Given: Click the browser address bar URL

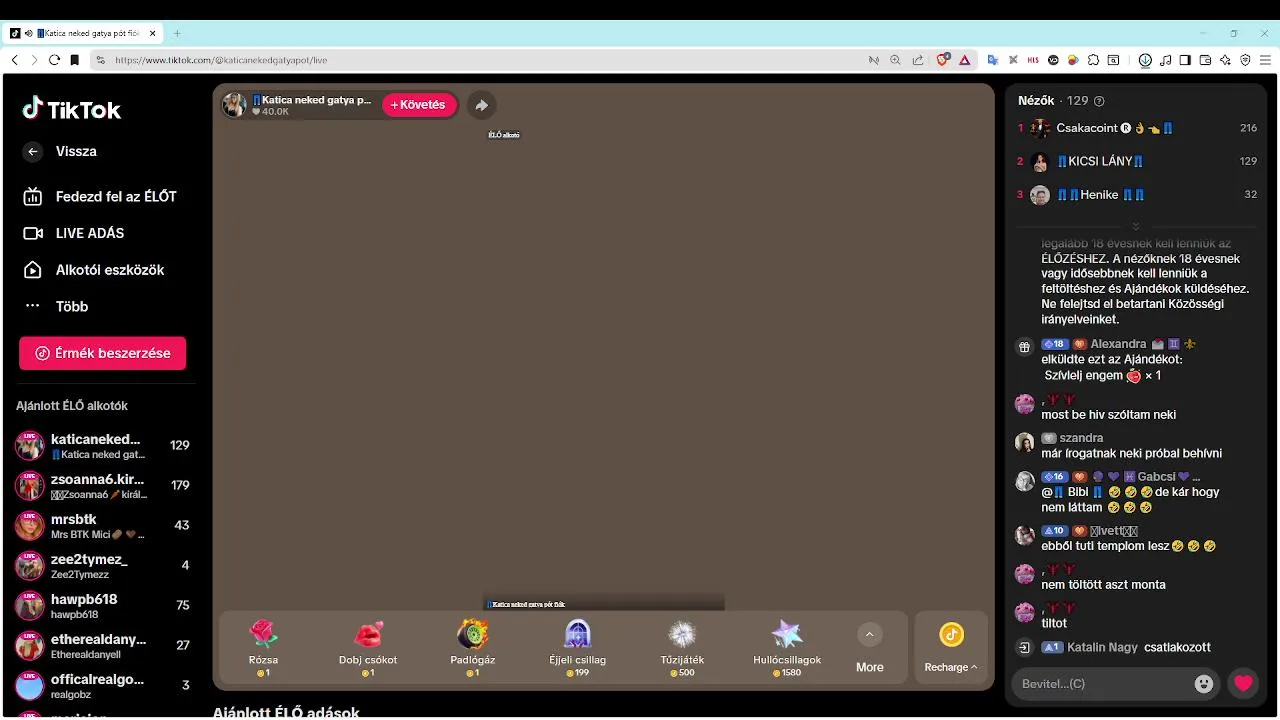Looking at the screenshot, I should click(221, 60).
